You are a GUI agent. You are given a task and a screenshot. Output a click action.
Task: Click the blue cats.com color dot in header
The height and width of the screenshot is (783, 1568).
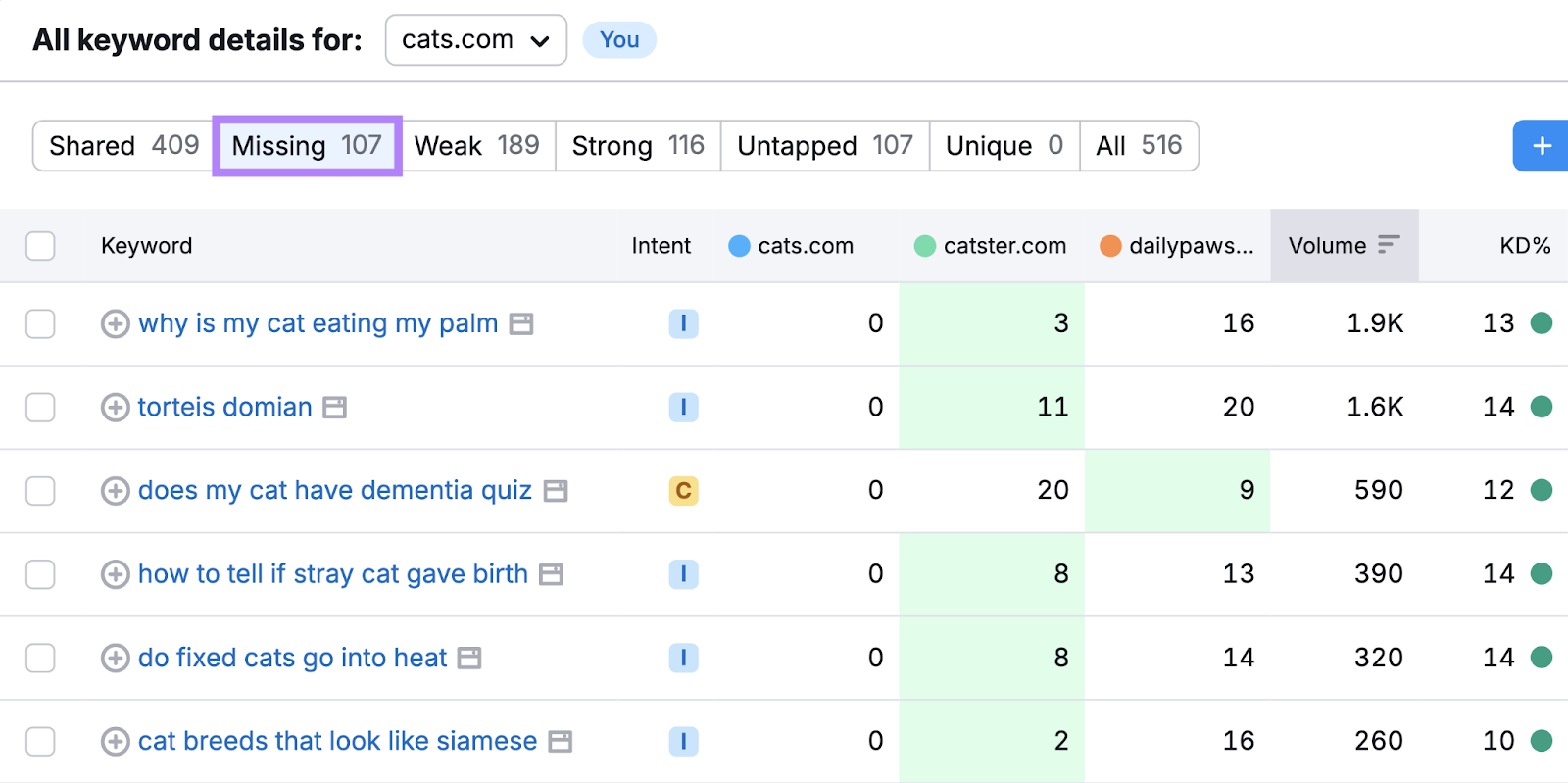739,246
